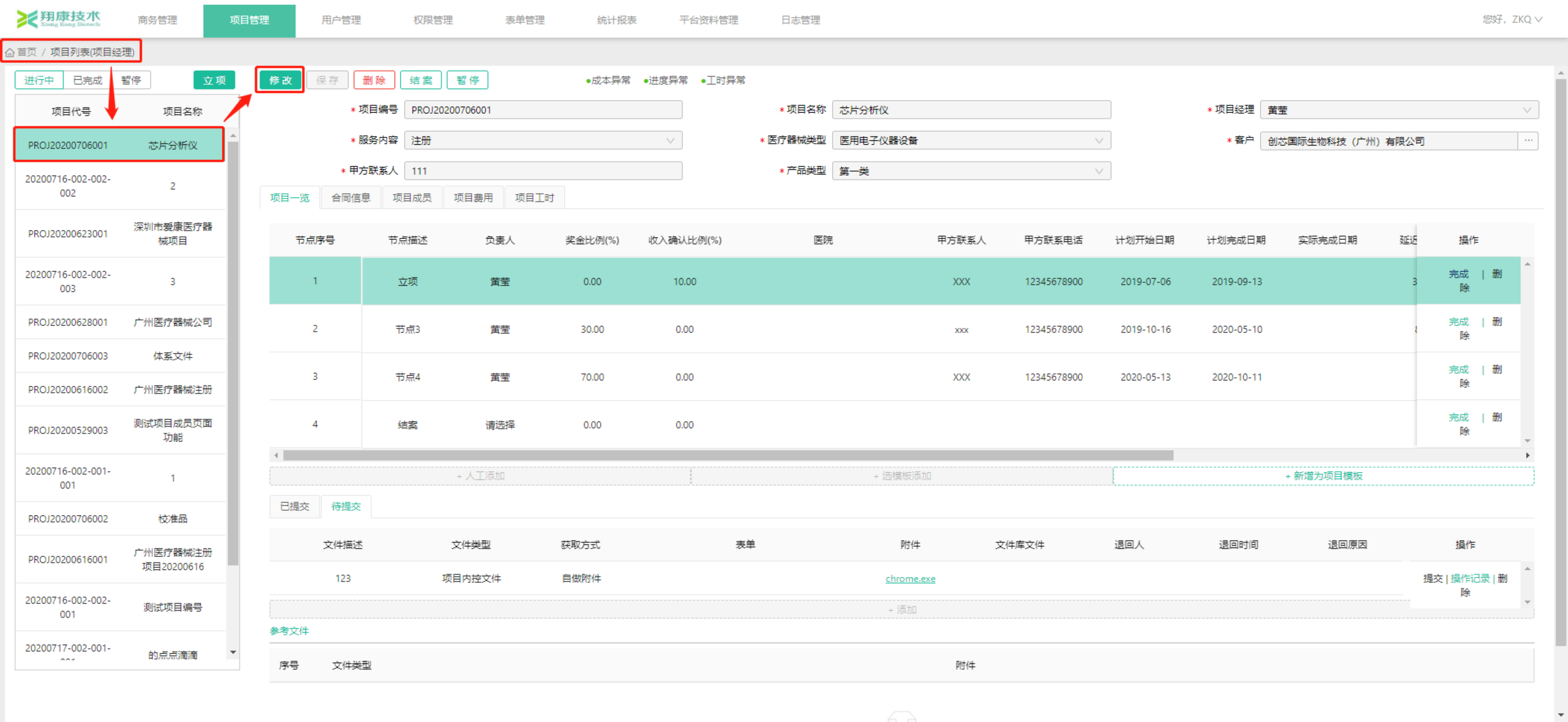Screen dimensions: 1568x722
Task: Switch to the 合同信息 tab
Action: click(351, 198)
